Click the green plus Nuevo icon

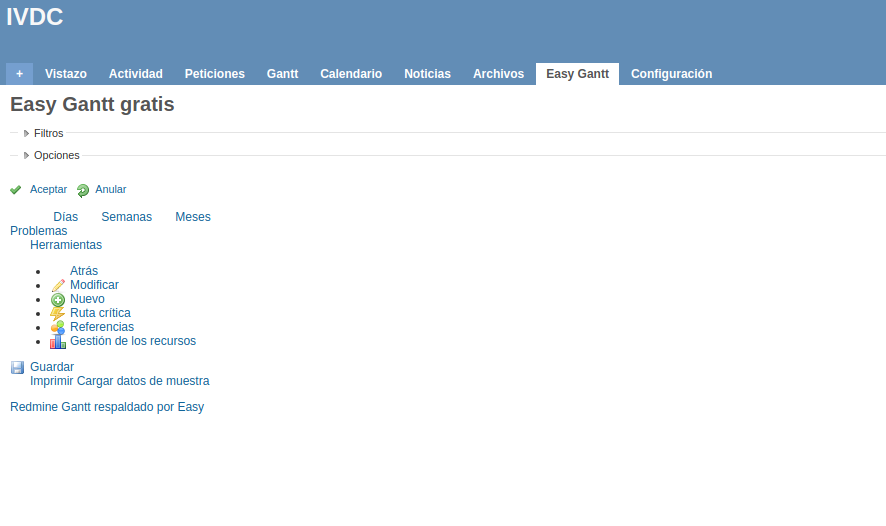point(58,300)
